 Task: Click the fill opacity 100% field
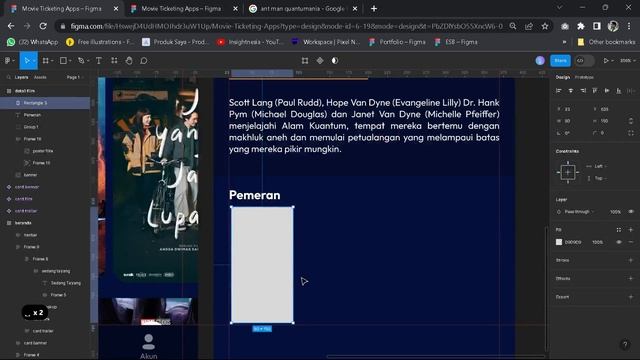click(x=598, y=242)
